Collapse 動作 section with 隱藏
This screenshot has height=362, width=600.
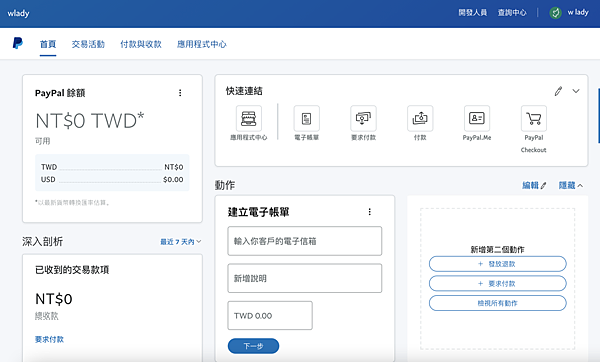(x=571, y=186)
